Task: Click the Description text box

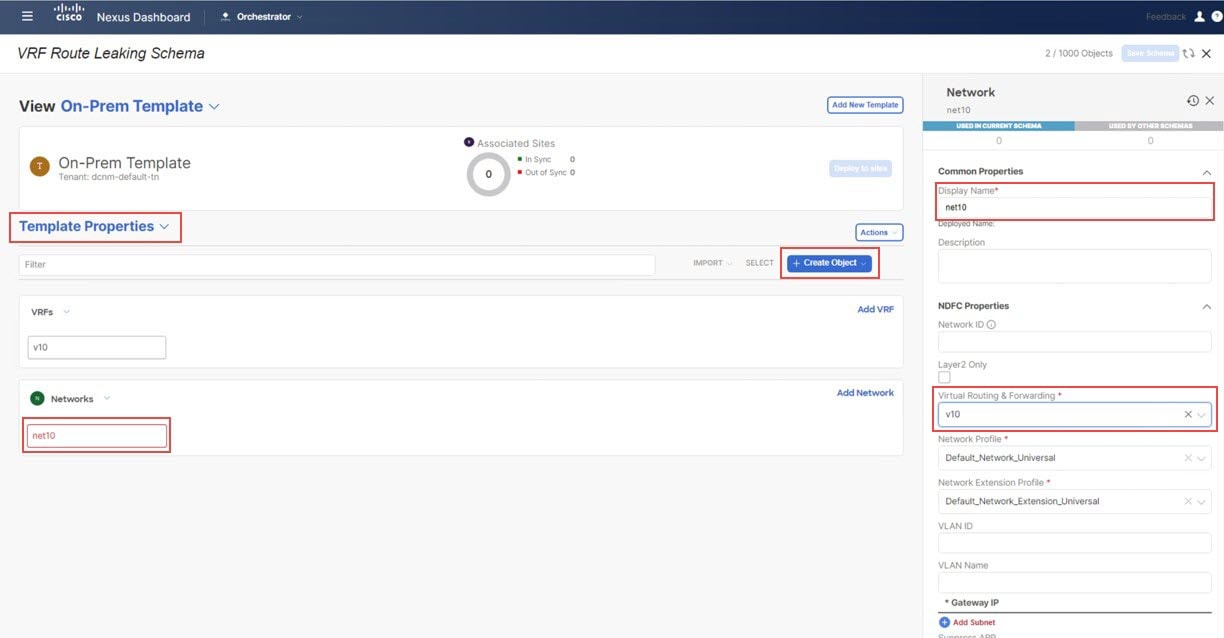Action: [x=1075, y=266]
